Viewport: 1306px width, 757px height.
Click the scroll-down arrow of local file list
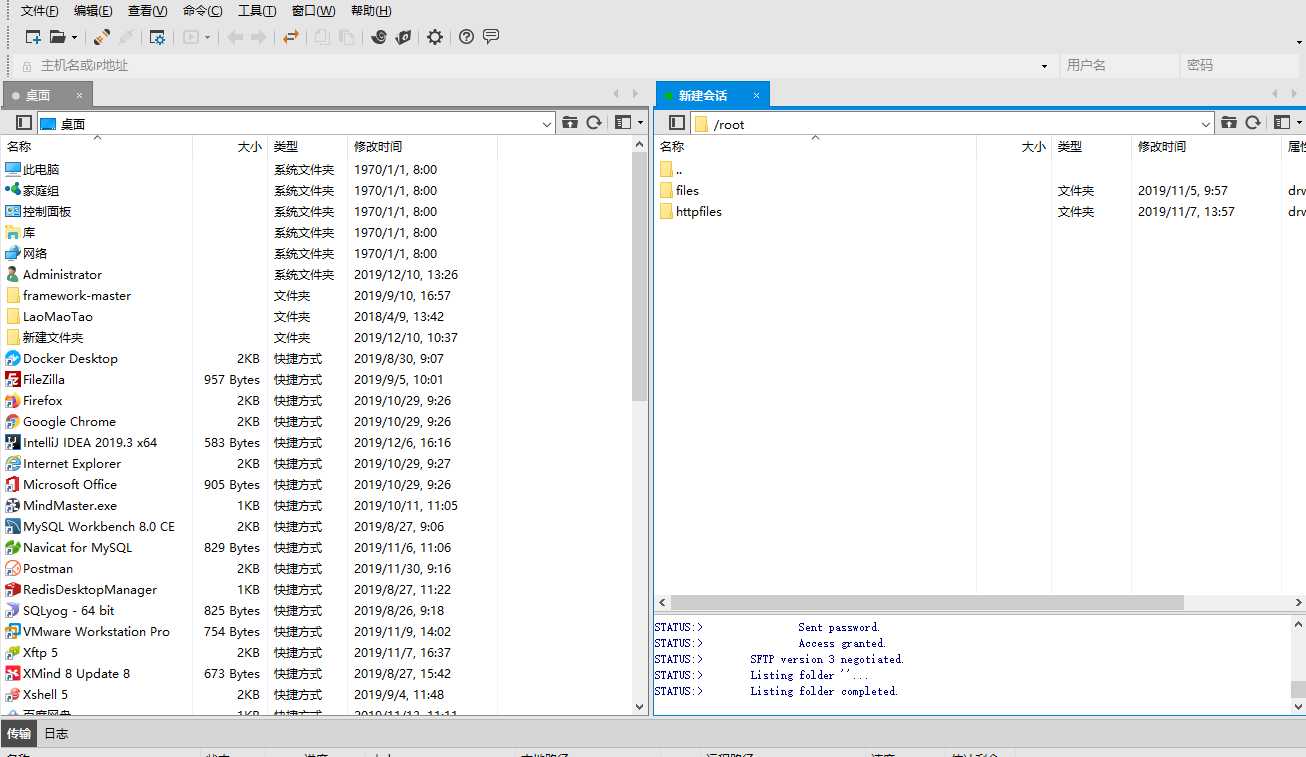(x=640, y=706)
